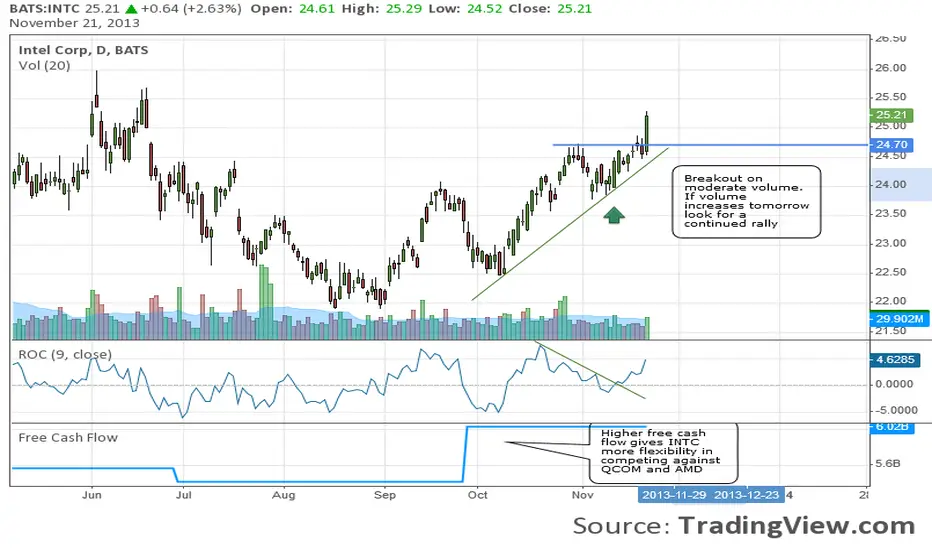Click the green ascending trendline on price
Screen dimensions: 932x550
coord(569,224)
